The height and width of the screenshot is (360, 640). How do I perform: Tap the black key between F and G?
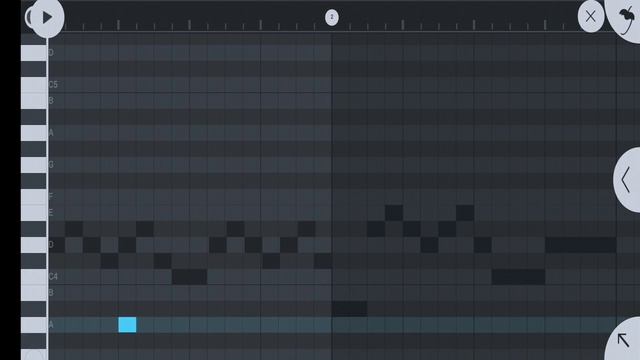pos(33,181)
